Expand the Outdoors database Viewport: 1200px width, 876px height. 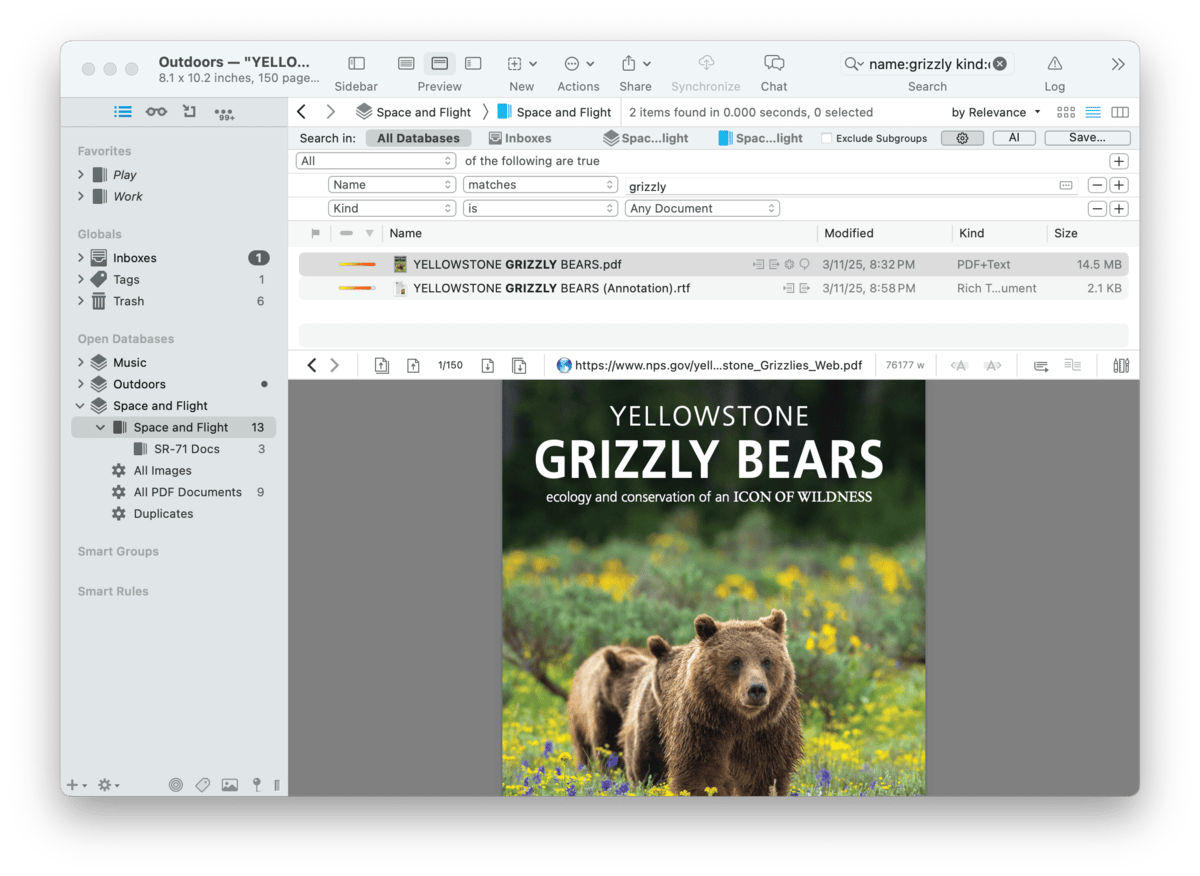coord(81,384)
